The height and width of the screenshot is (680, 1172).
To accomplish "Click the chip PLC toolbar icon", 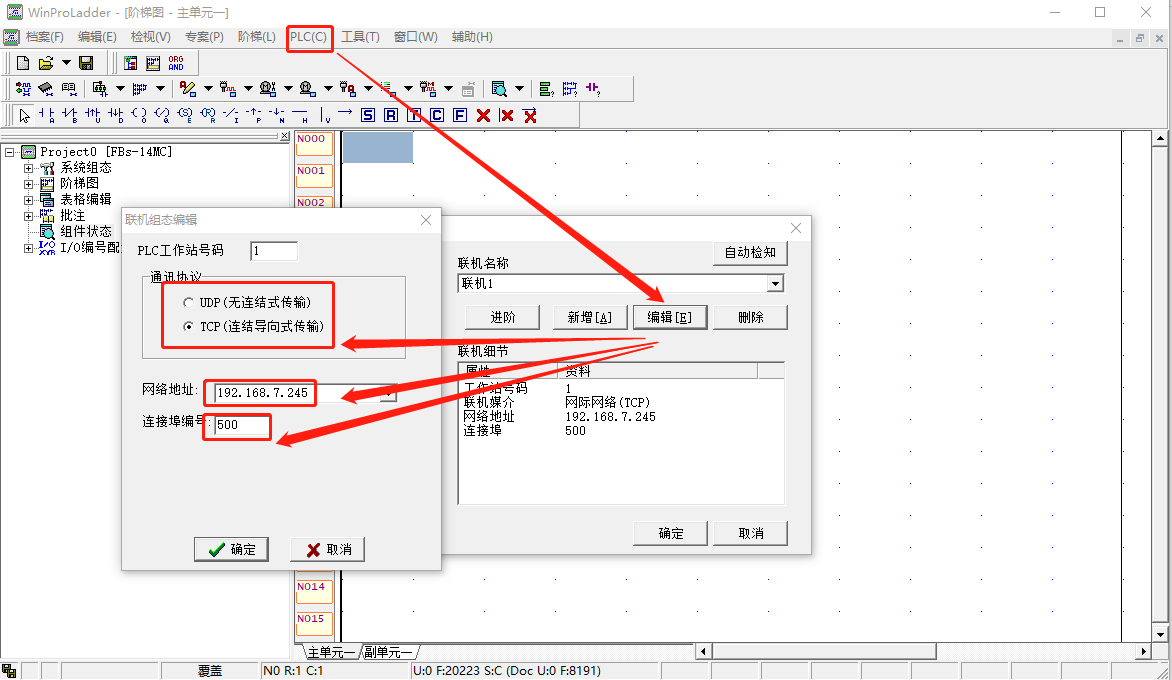I will click(46, 89).
